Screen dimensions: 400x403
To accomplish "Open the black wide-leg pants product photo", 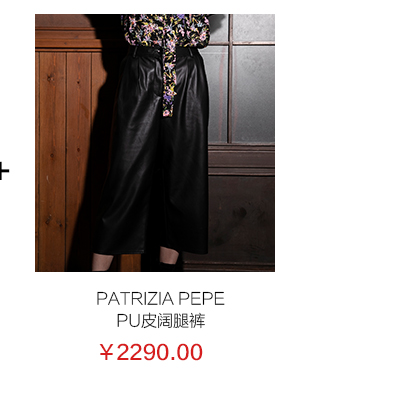I will click(155, 143).
